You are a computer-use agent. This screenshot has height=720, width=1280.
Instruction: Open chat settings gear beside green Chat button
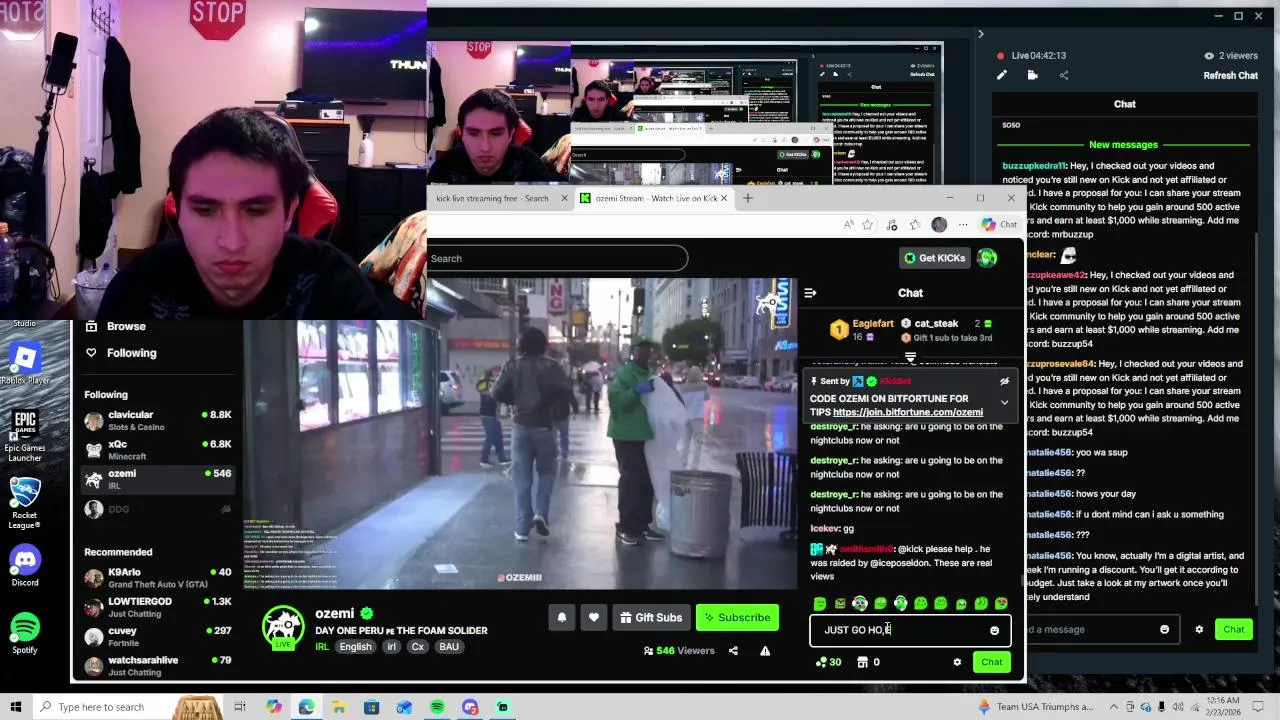tap(957, 662)
